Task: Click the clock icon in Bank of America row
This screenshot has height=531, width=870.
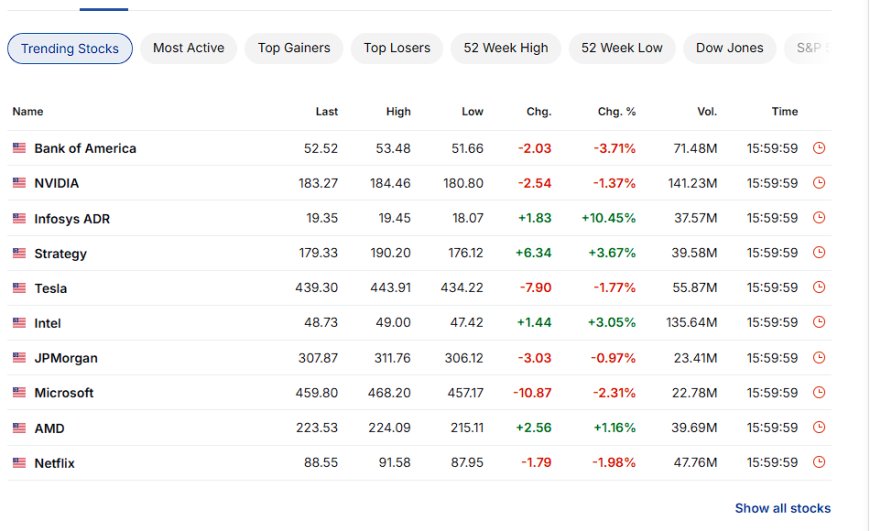Action: click(819, 148)
